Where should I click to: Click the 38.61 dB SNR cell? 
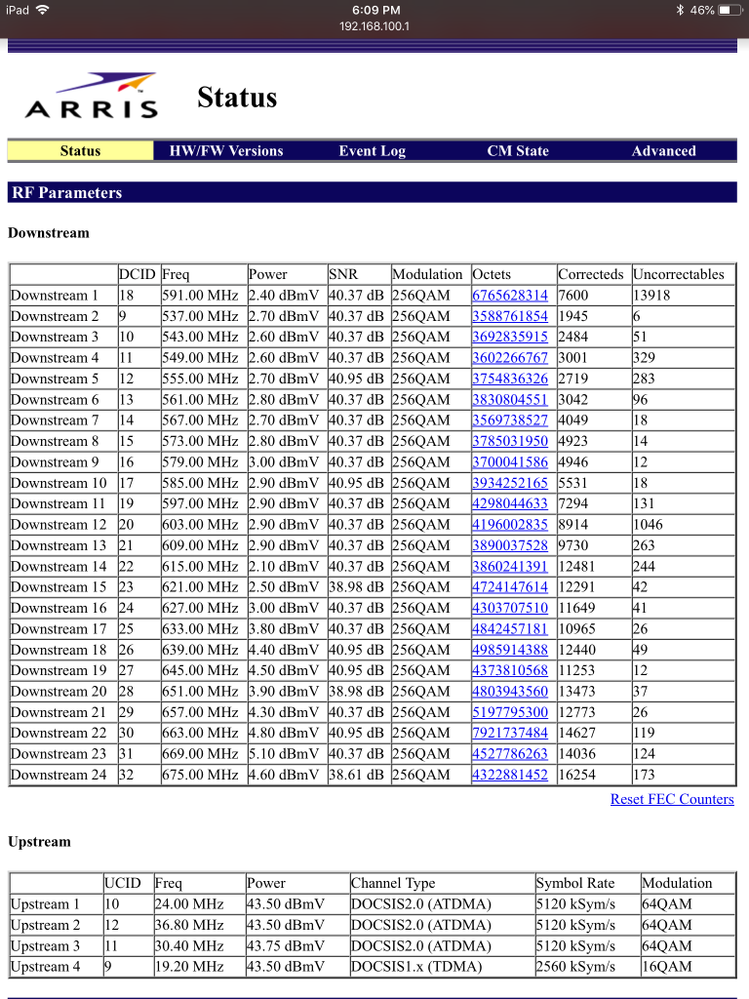(357, 775)
